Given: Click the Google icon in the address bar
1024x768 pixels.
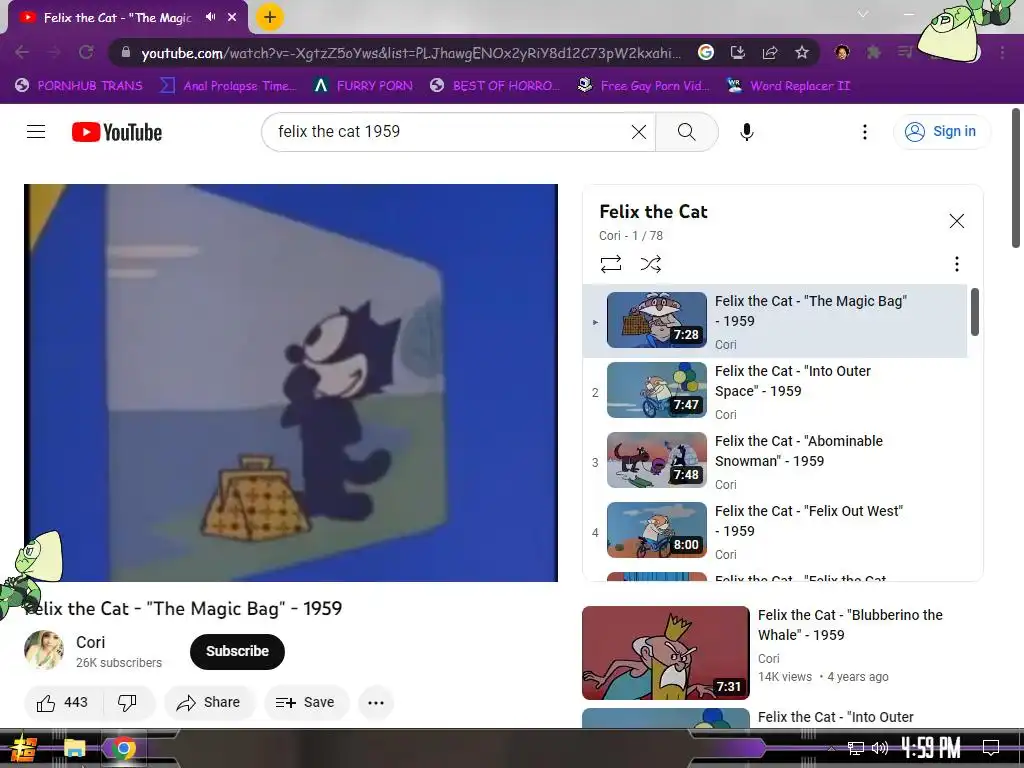Looking at the screenshot, I should [706, 52].
